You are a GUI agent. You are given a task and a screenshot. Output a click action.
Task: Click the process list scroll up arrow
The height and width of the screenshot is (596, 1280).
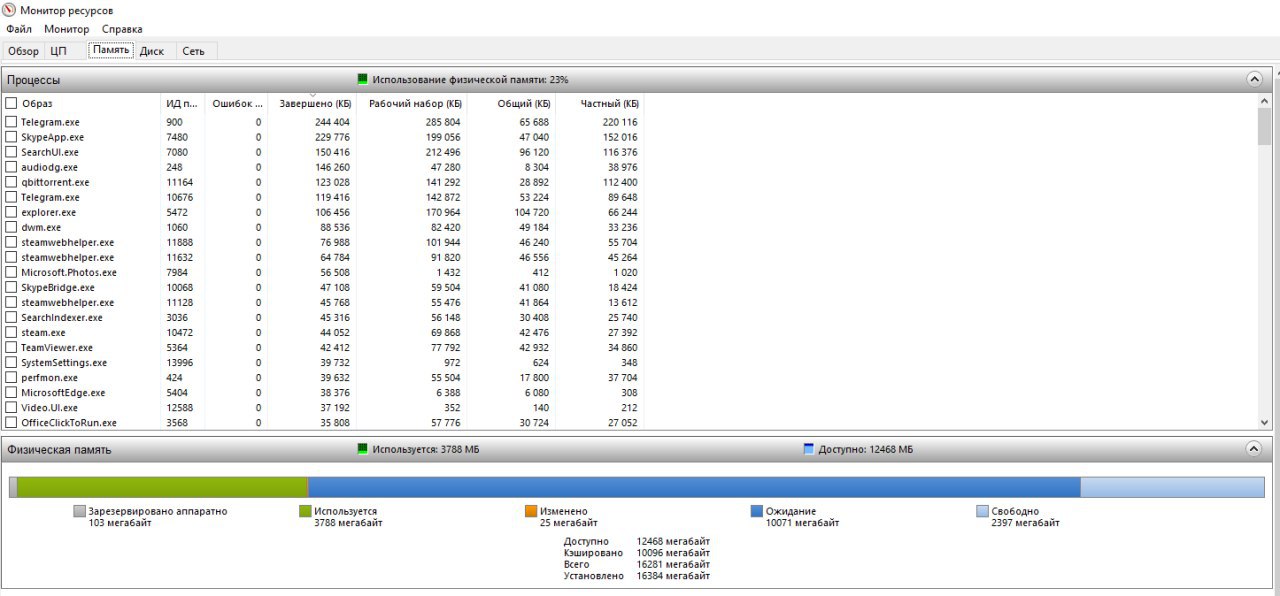[1264, 101]
